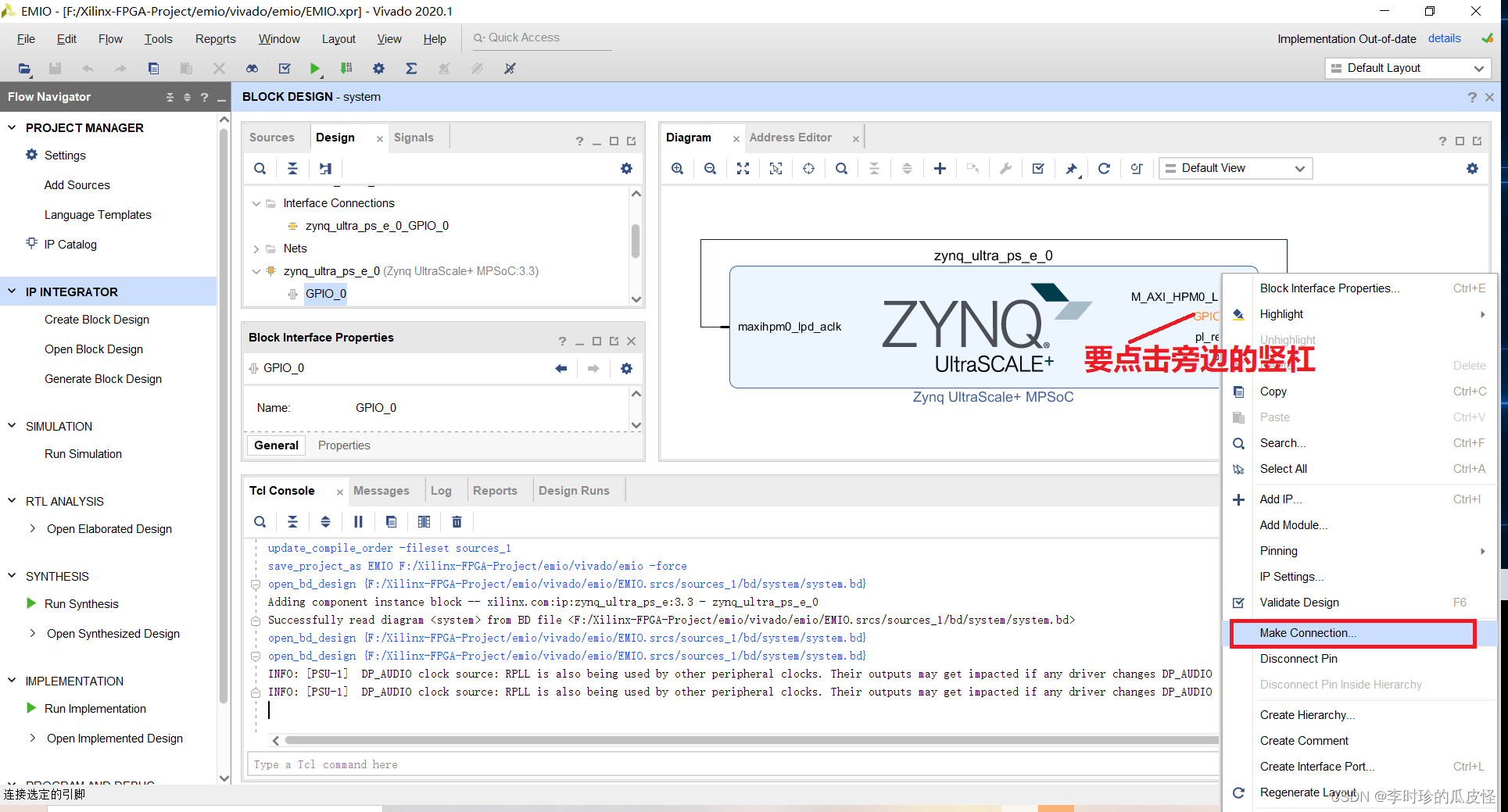
Task: Click the Sum (Report) sigma icon in toolbar
Action: tap(411, 68)
